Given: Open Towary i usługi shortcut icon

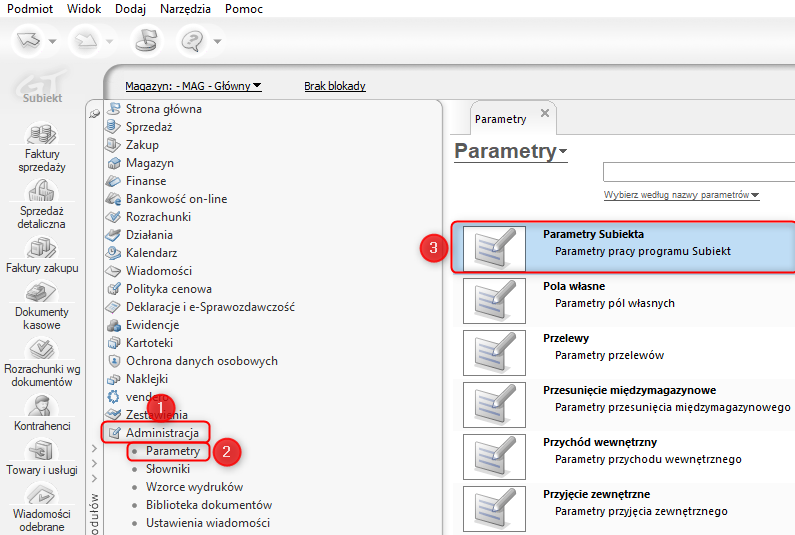Looking at the screenshot, I should click(x=42, y=451).
